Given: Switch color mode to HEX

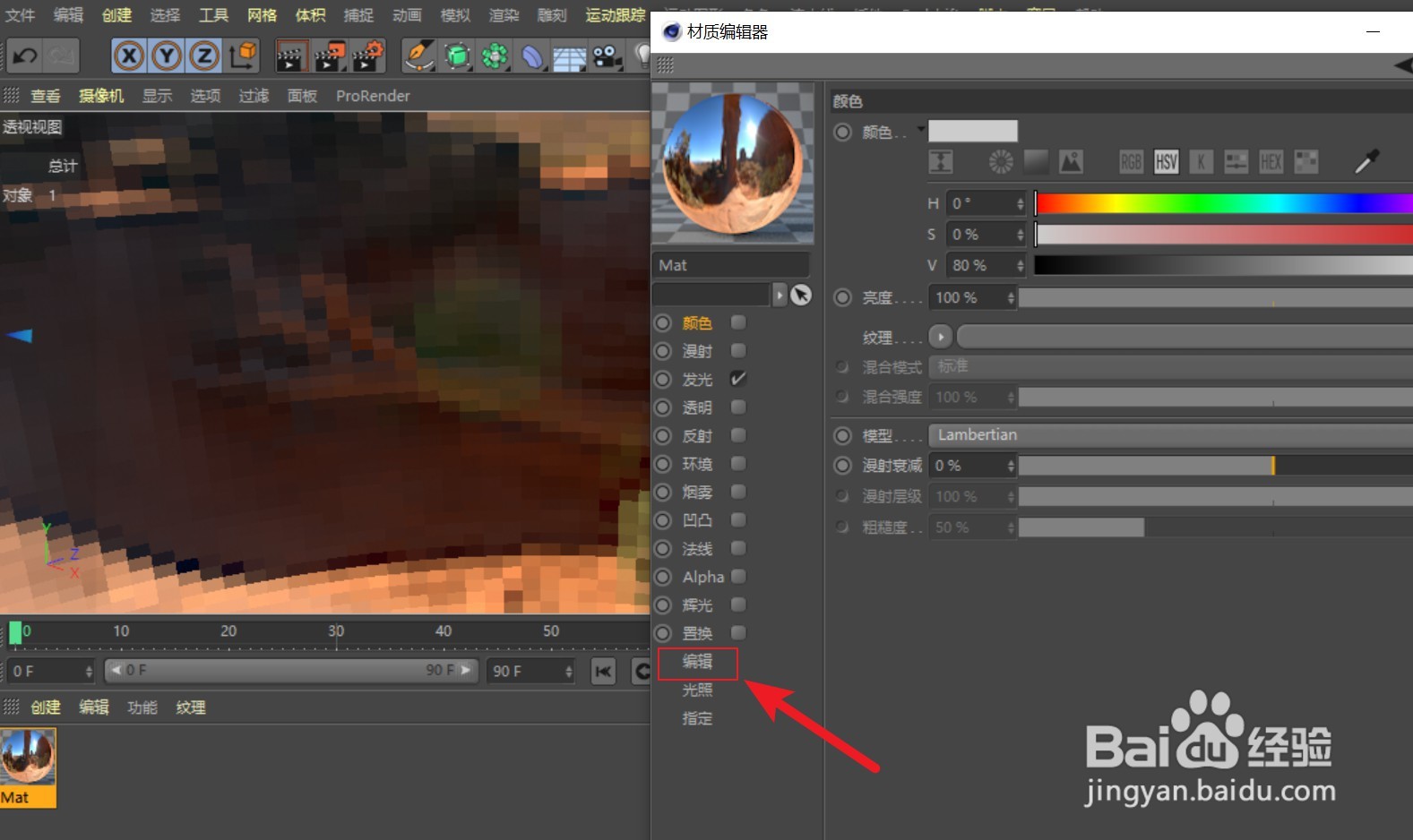Looking at the screenshot, I should (1271, 162).
